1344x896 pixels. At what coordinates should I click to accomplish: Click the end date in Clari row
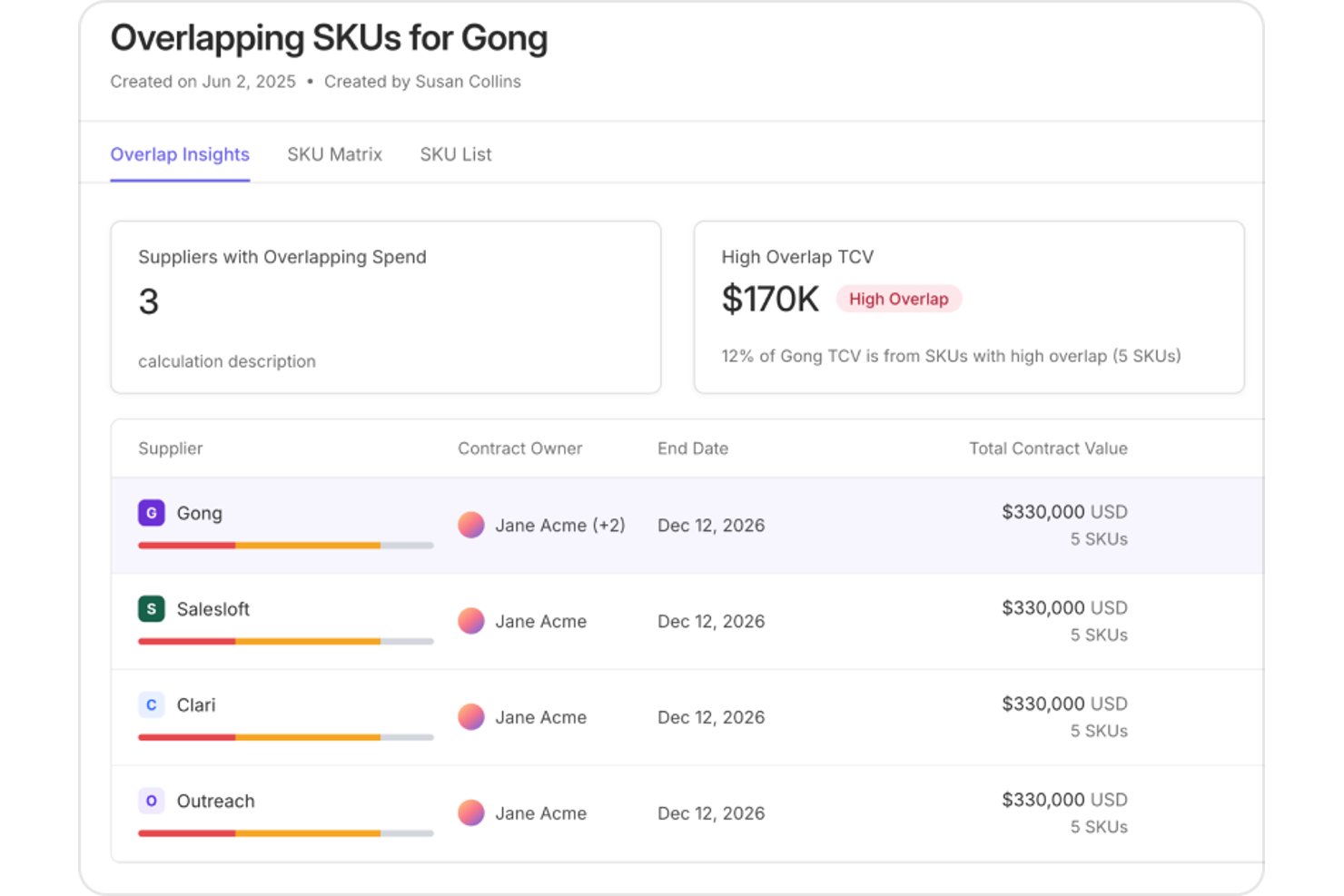coord(711,717)
